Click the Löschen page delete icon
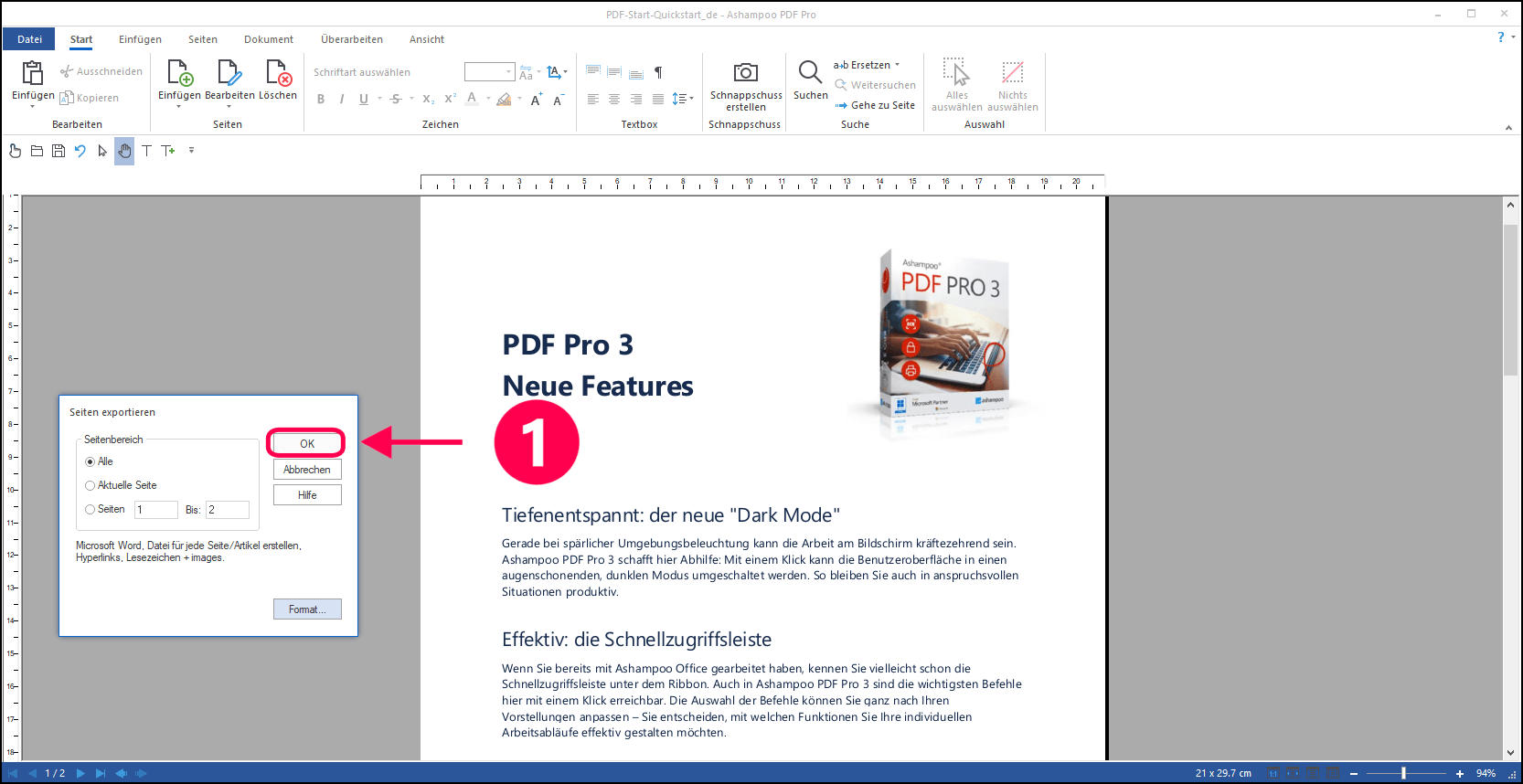This screenshot has width=1523, height=784. (x=278, y=72)
